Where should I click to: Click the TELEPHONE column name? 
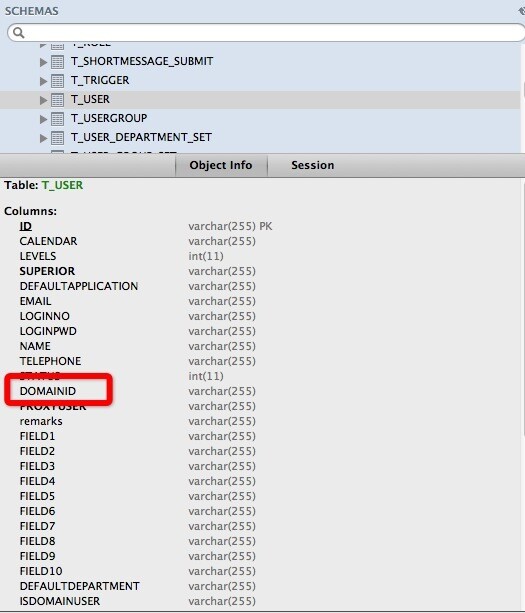click(x=50, y=361)
